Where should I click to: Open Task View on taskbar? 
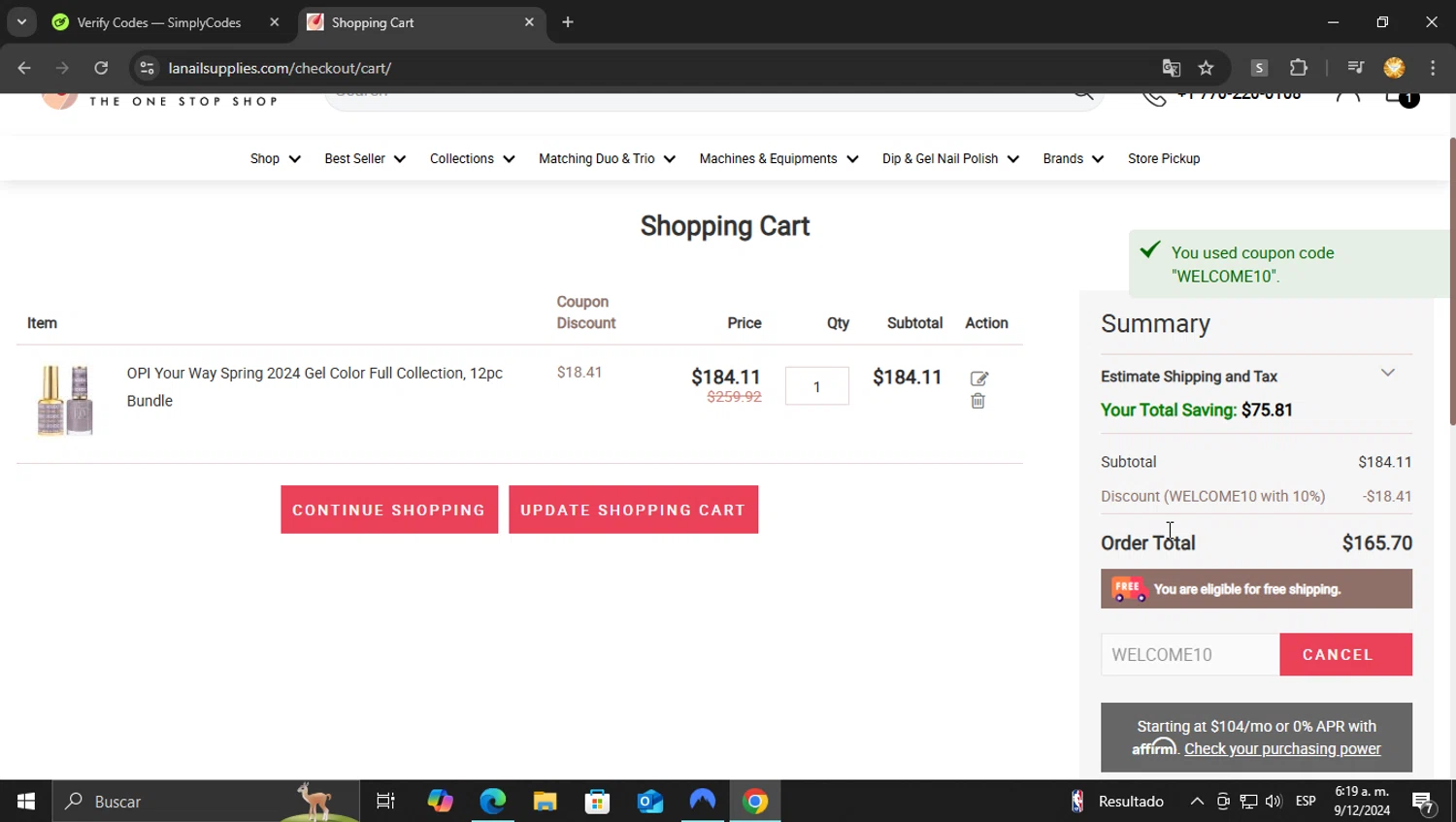[x=385, y=802]
